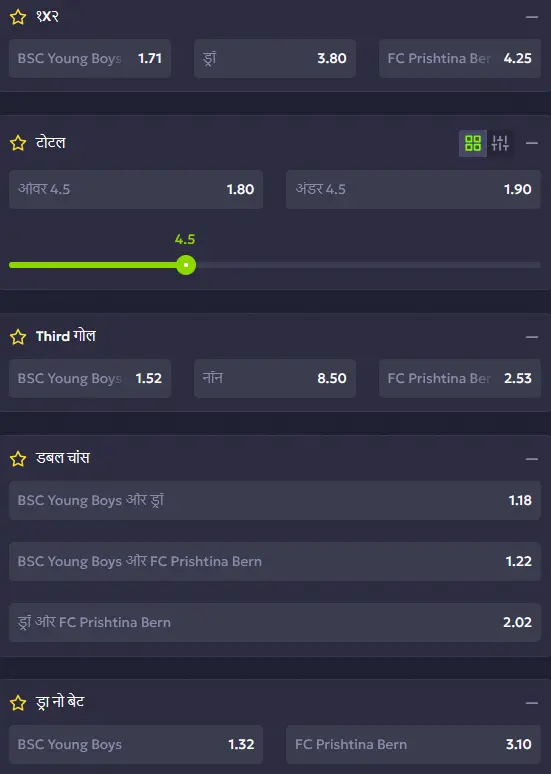Screen dimensions: 551x774
Task: Collapse the ड्रा नो बेट section
Action: (532, 703)
